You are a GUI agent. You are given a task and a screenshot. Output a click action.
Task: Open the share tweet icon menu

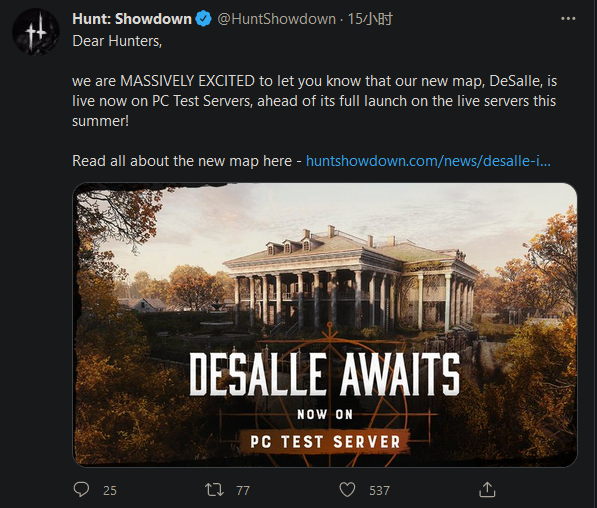[x=487, y=489]
